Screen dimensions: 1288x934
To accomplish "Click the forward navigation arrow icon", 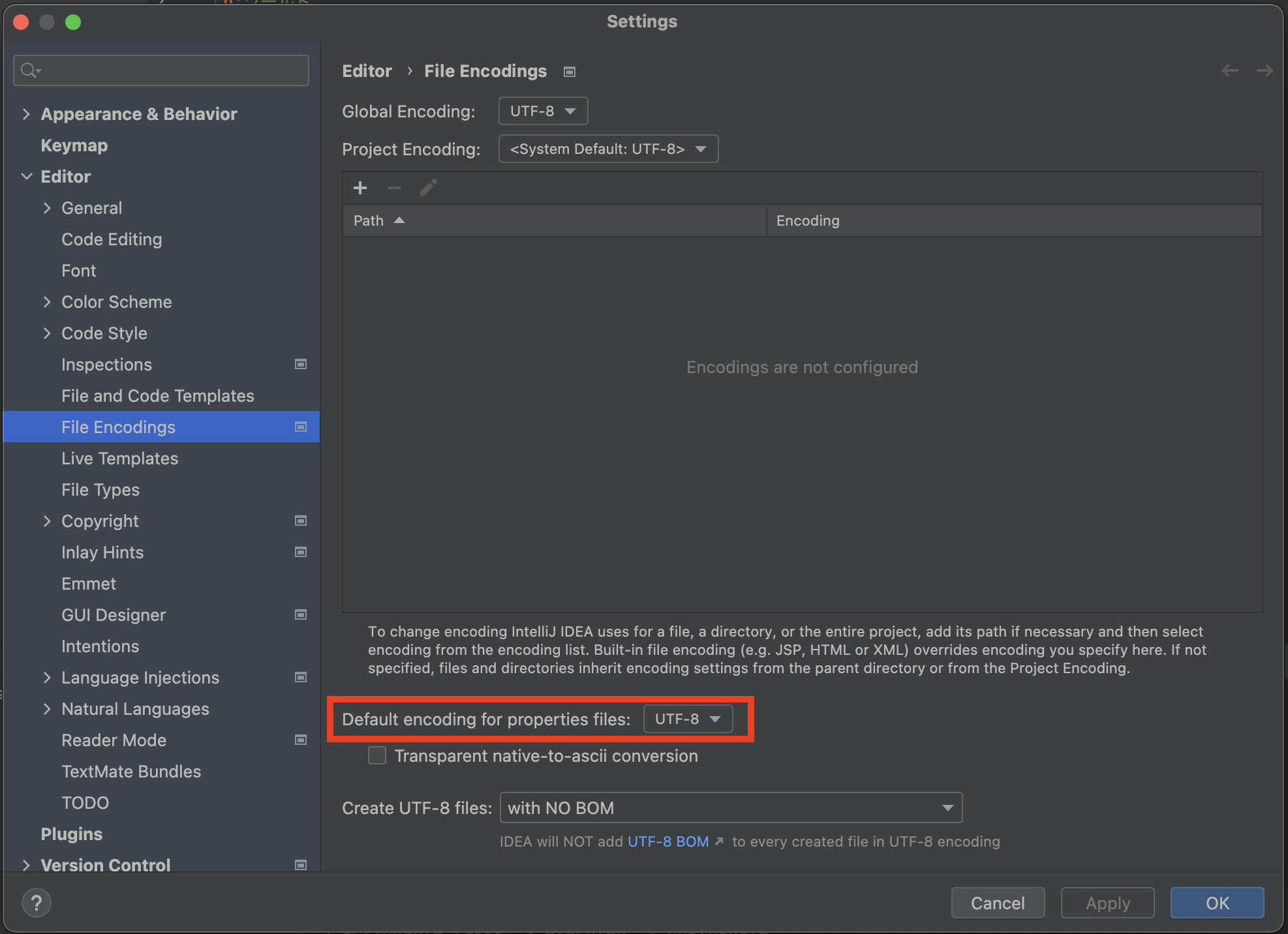I will pos(1265,70).
